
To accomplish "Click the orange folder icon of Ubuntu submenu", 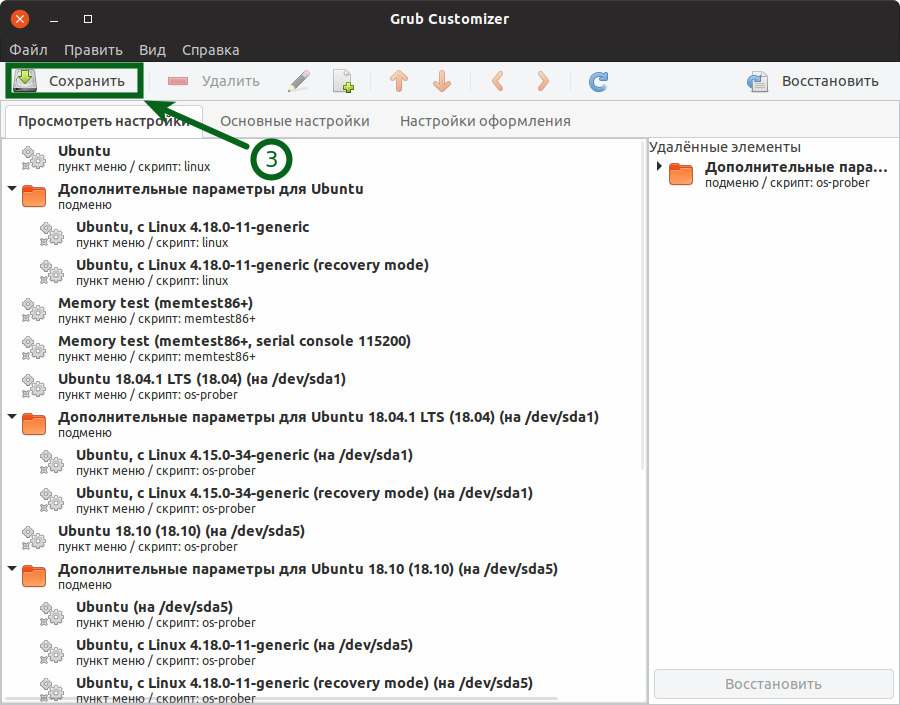I will pyautogui.click(x=34, y=196).
